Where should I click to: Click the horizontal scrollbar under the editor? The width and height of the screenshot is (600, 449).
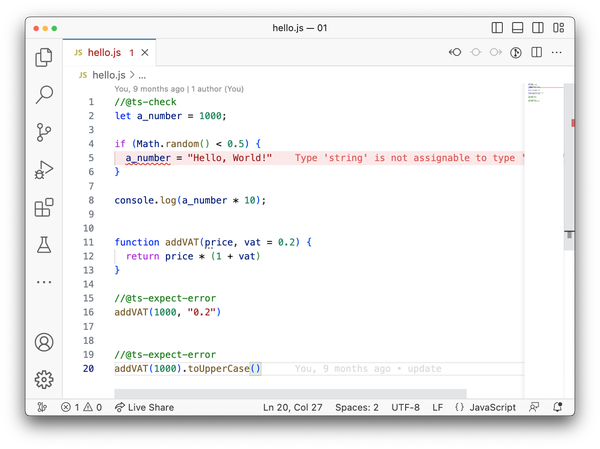[290, 394]
